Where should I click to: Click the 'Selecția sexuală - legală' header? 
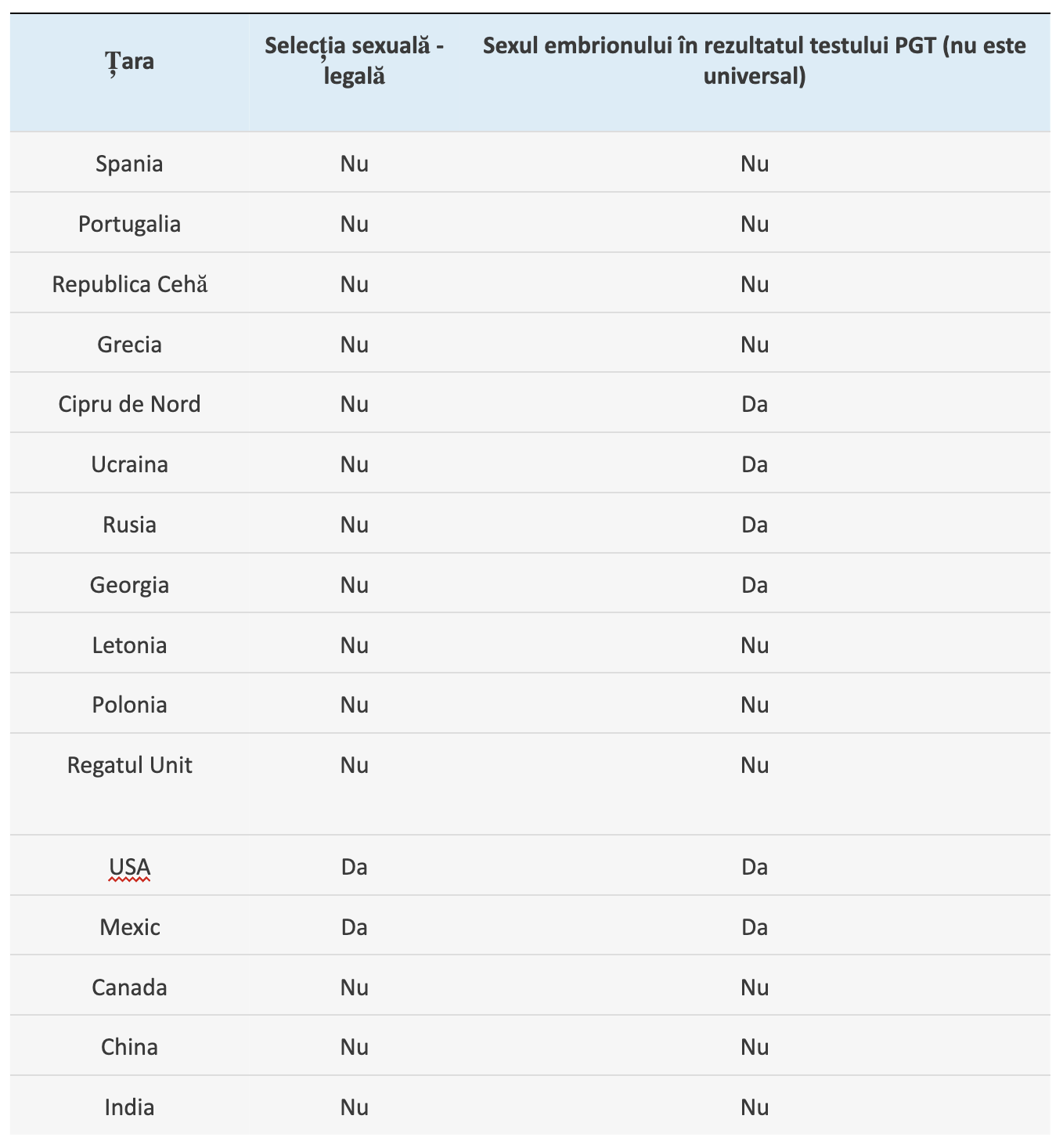[355, 61]
